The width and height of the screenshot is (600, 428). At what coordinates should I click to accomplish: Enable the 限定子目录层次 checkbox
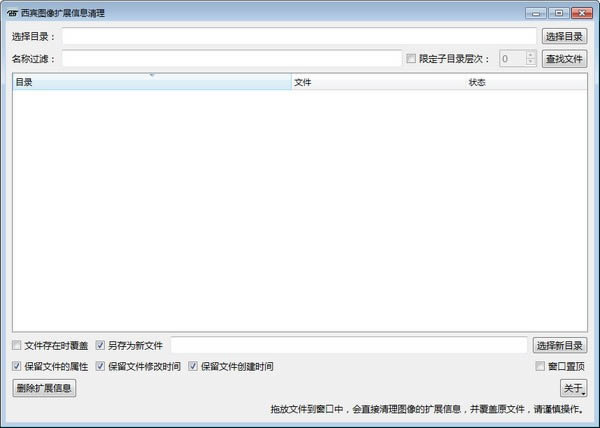click(412, 59)
